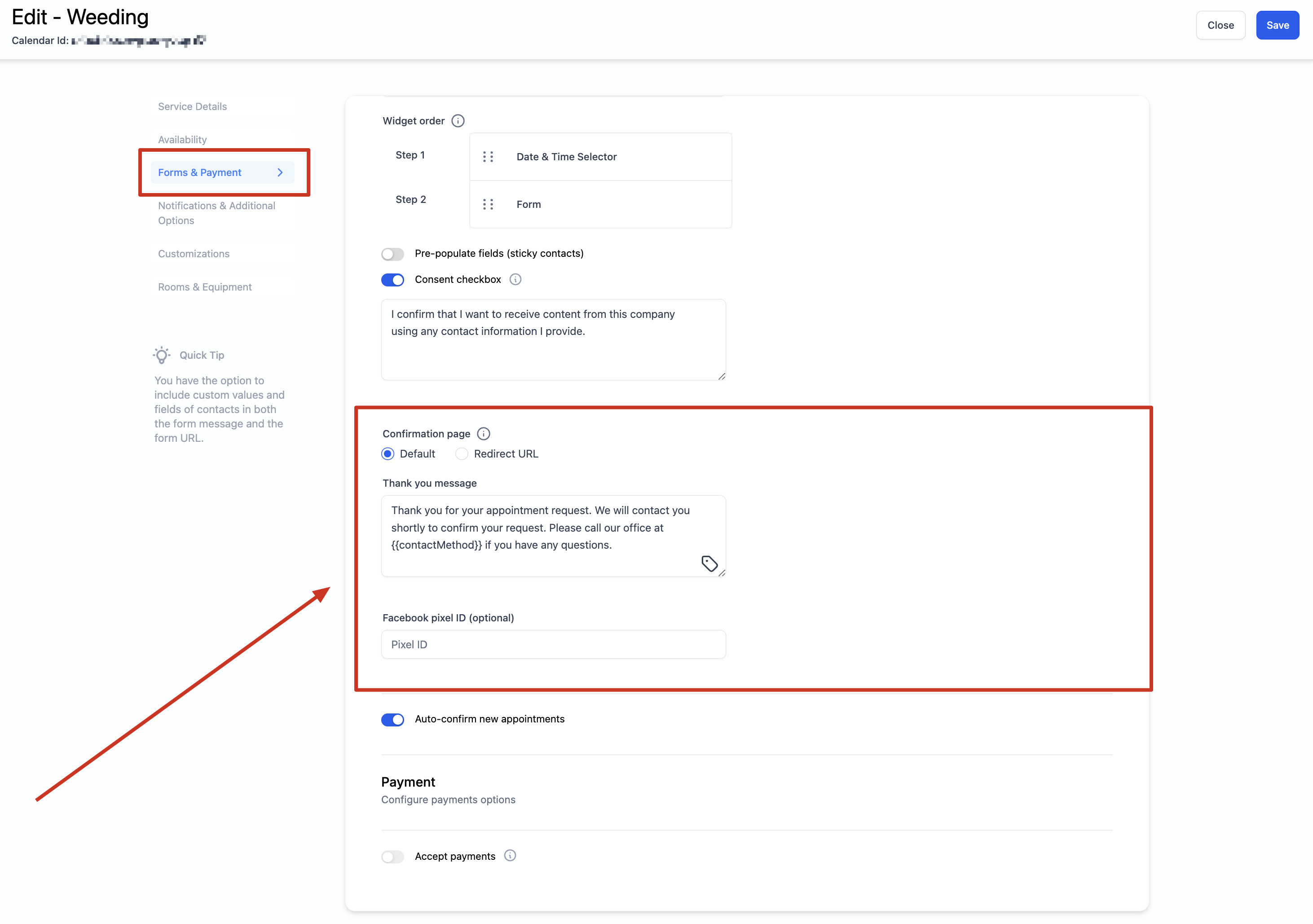Click the Consent checkbox info icon
The height and width of the screenshot is (924, 1313).
pyautogui.click(x=515, y=279)
